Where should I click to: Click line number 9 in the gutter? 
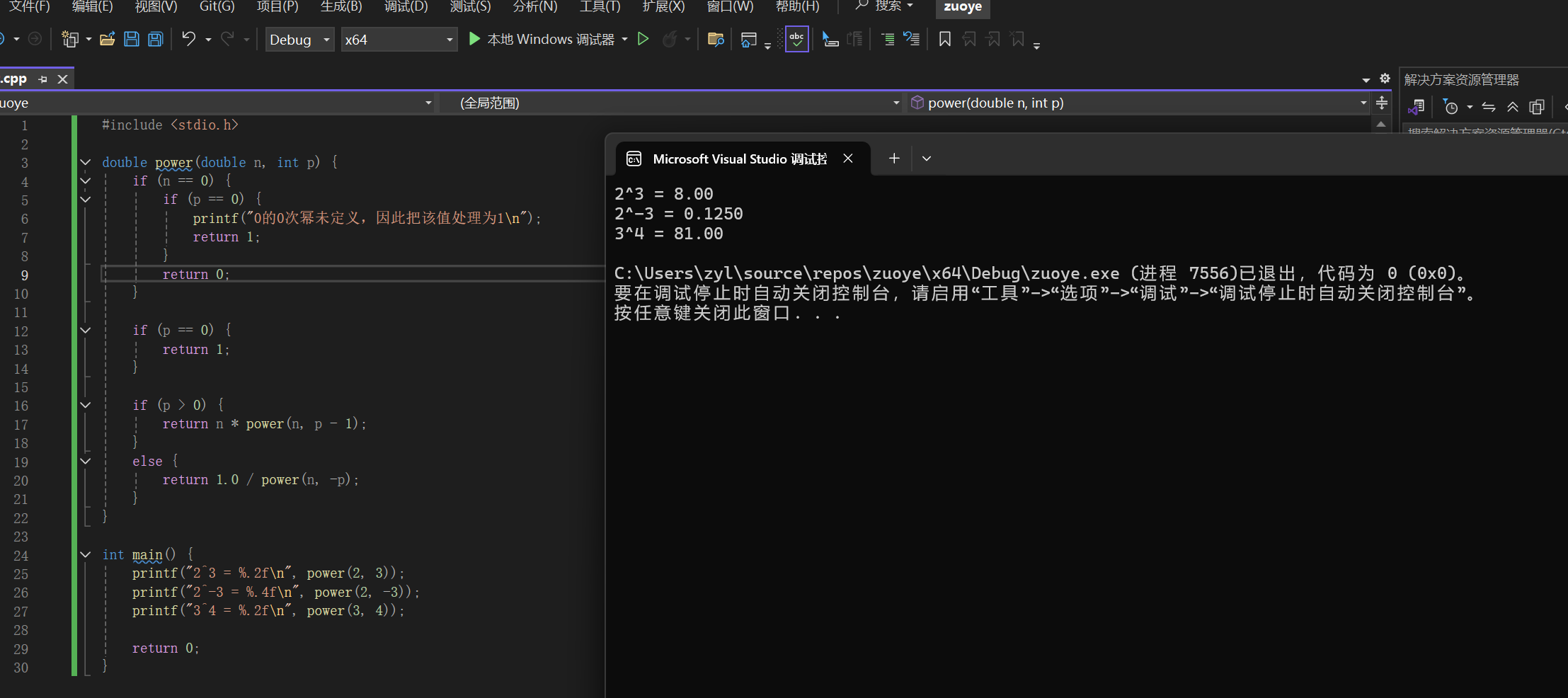tap(24, 275)
